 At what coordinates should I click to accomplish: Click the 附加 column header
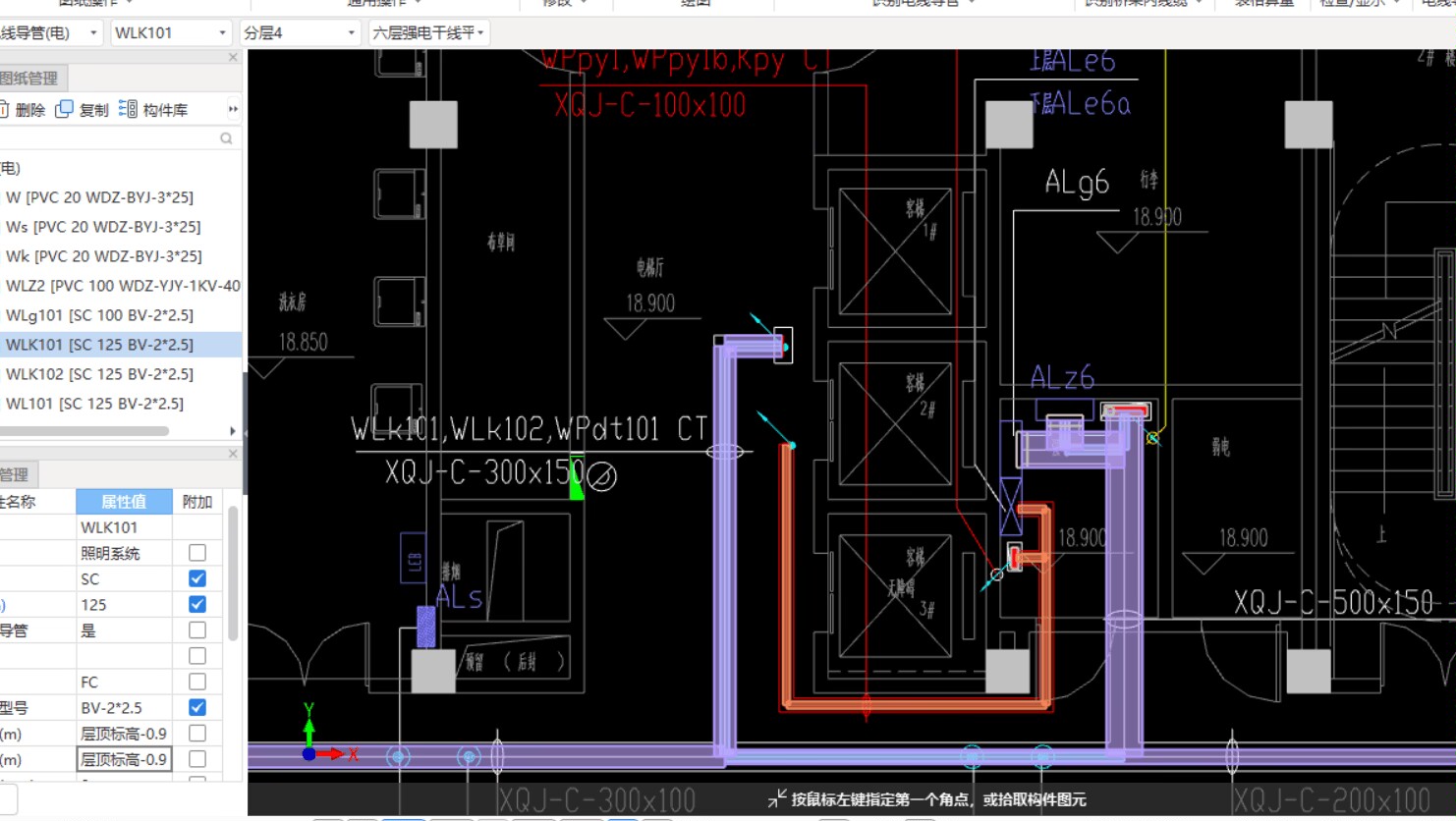click(x=197, y=501)
